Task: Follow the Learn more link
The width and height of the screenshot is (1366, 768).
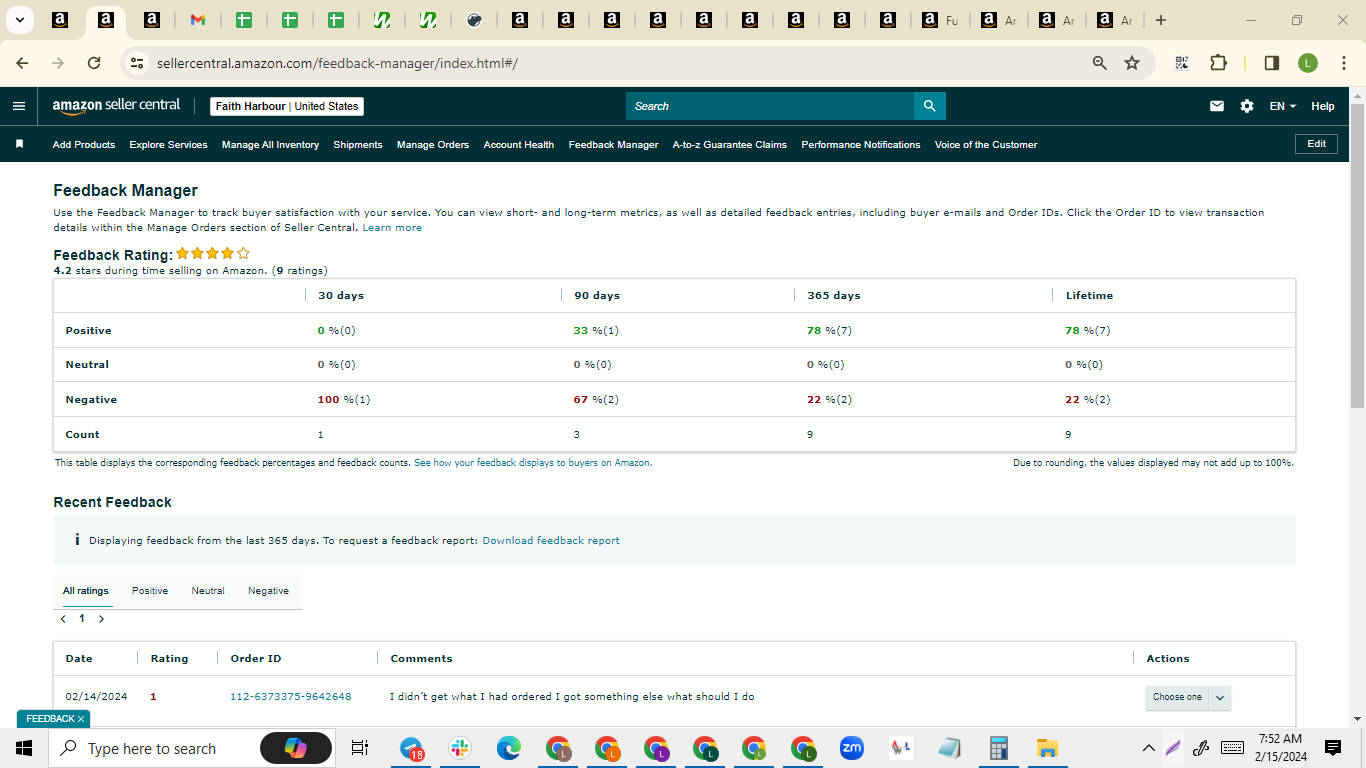Action: pyautogui.click(x=392, y=228)
